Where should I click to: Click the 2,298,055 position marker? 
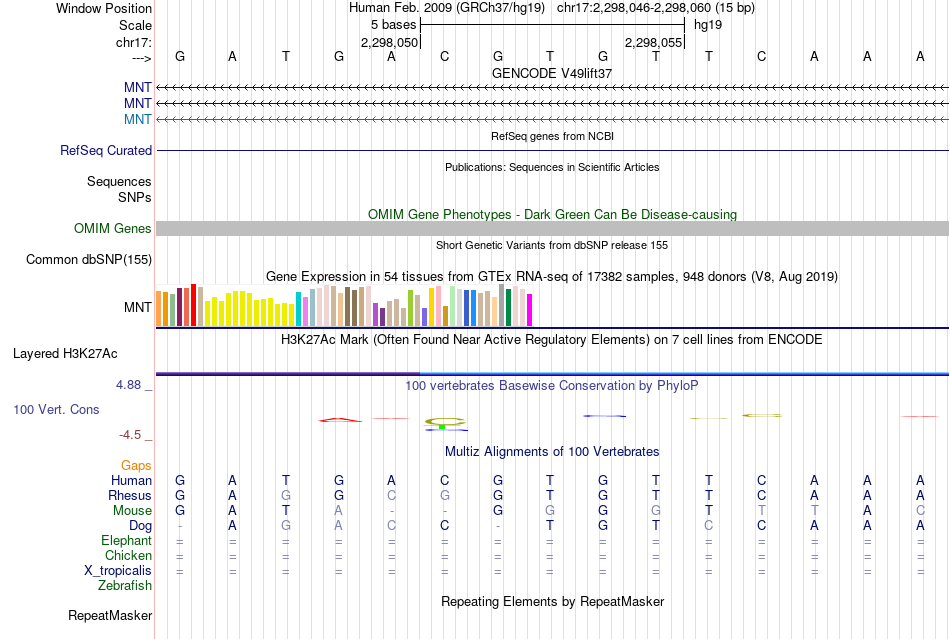(653, 42)
